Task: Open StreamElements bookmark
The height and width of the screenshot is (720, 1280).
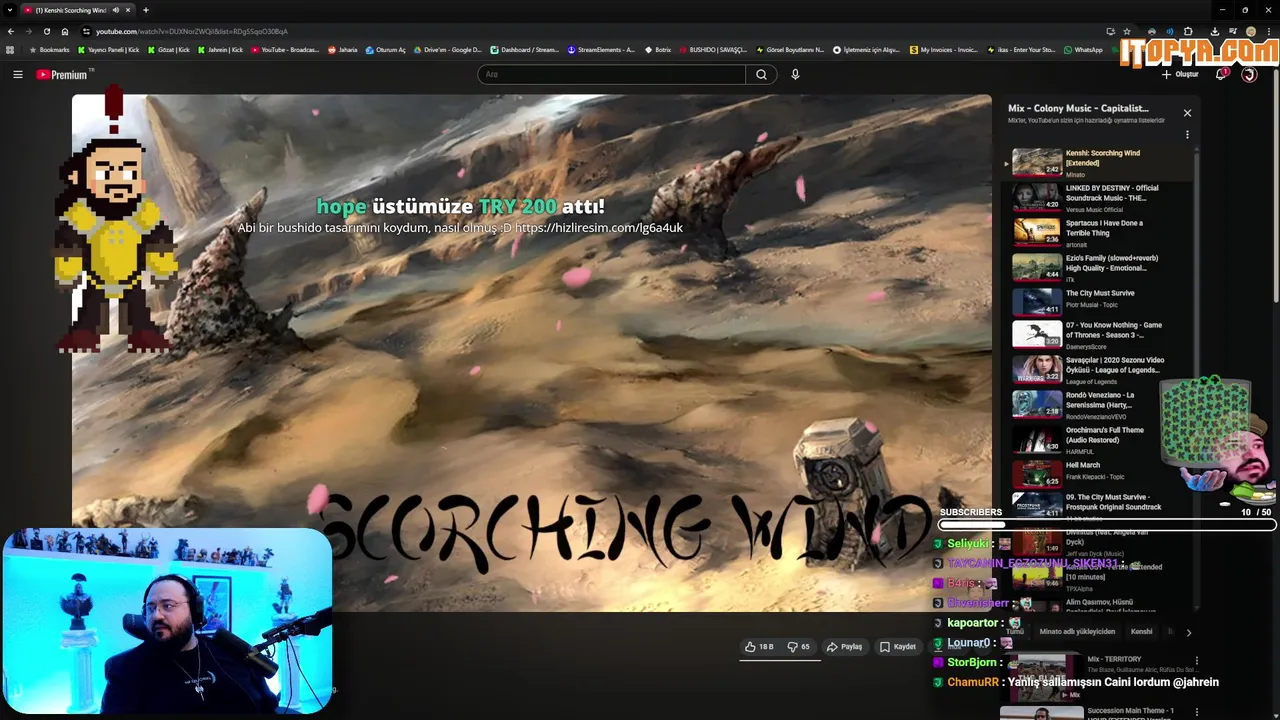Action: pos(601,49)
